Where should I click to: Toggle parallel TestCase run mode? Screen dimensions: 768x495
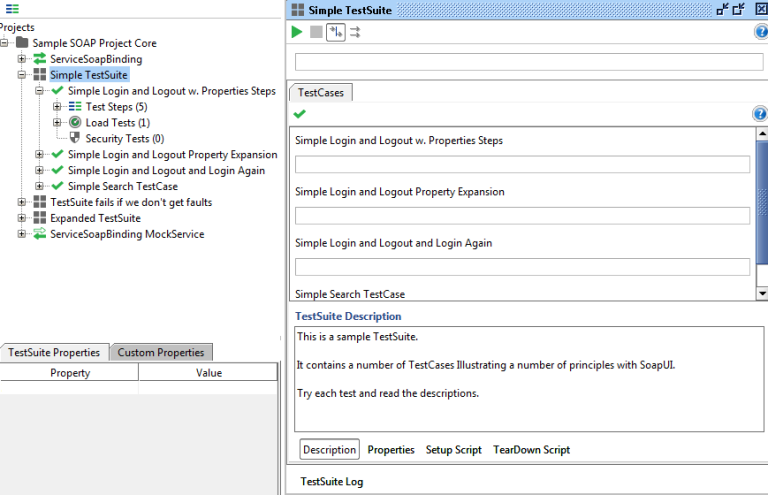[355, 33]
